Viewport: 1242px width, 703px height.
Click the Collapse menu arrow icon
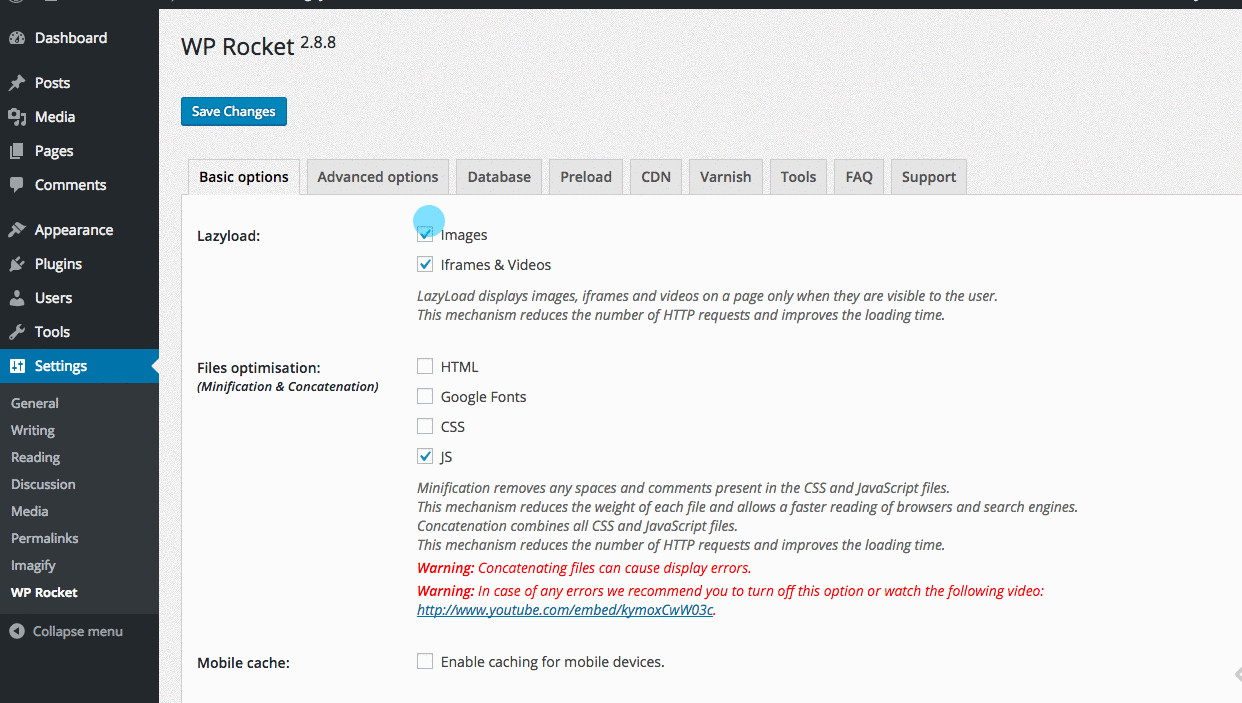click(17, 631)
